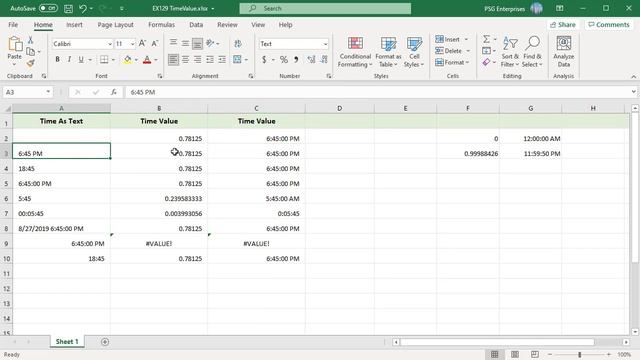Open the Number Format dropdown showing Text

325,44
